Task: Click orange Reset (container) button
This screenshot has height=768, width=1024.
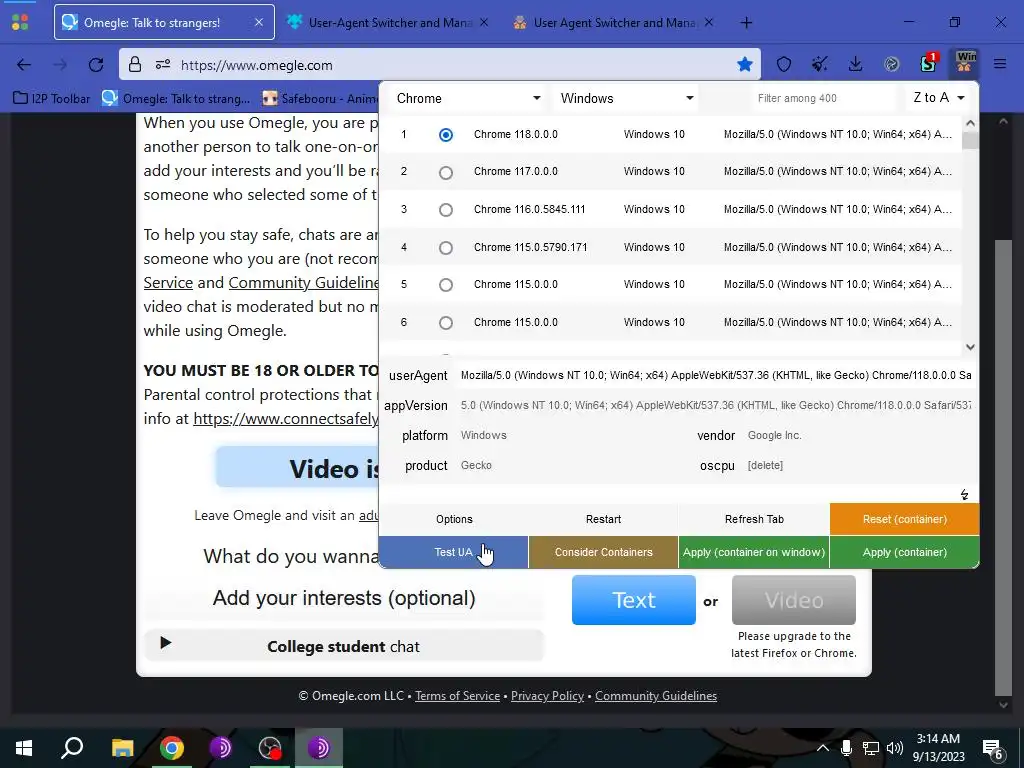Action: (904, 519)
